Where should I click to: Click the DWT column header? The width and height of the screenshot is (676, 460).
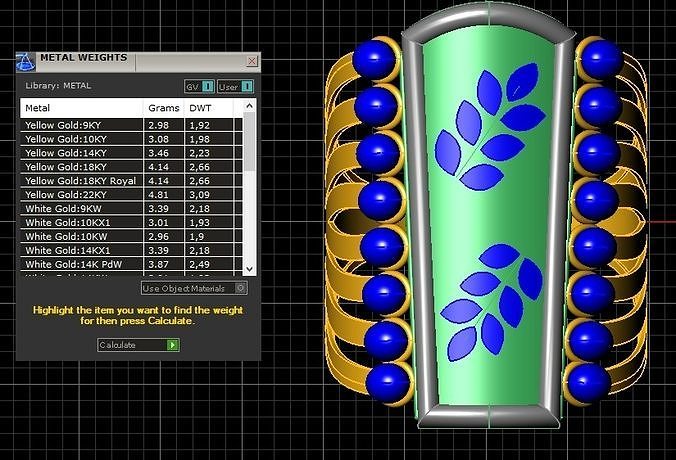[x=209, y=108]
